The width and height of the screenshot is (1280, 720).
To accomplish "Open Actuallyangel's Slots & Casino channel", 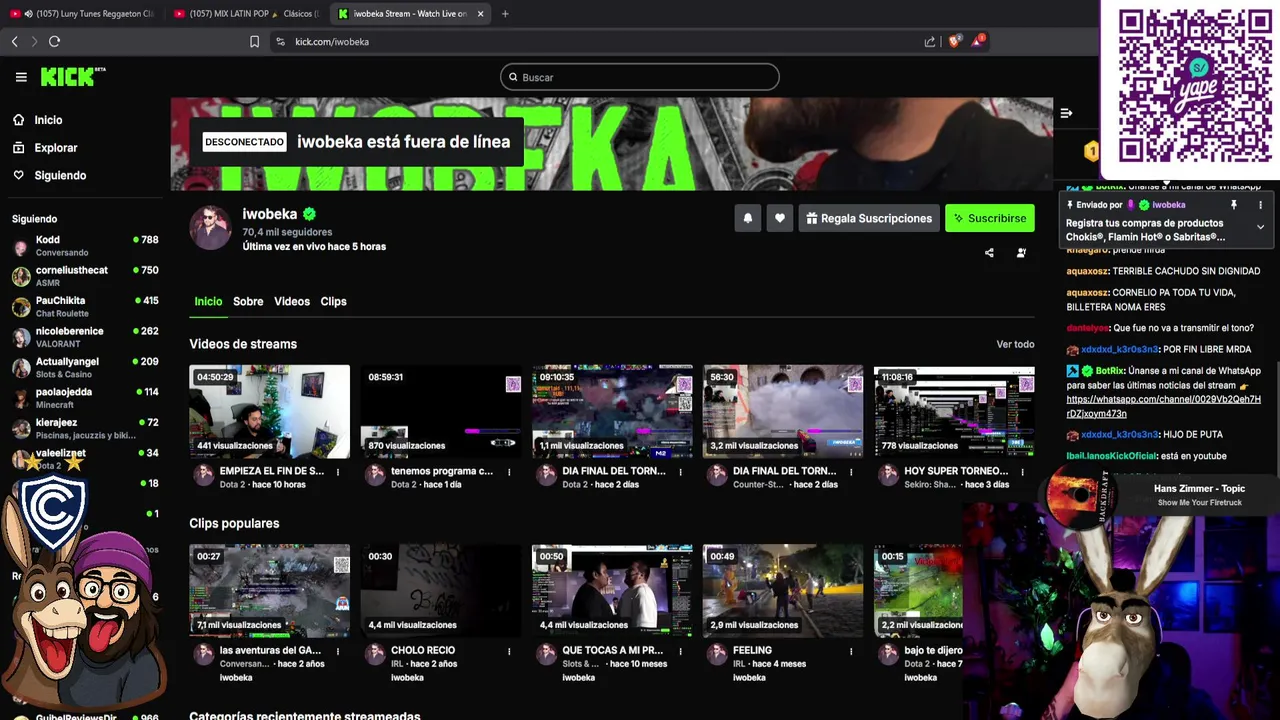I will pos(85,367).
